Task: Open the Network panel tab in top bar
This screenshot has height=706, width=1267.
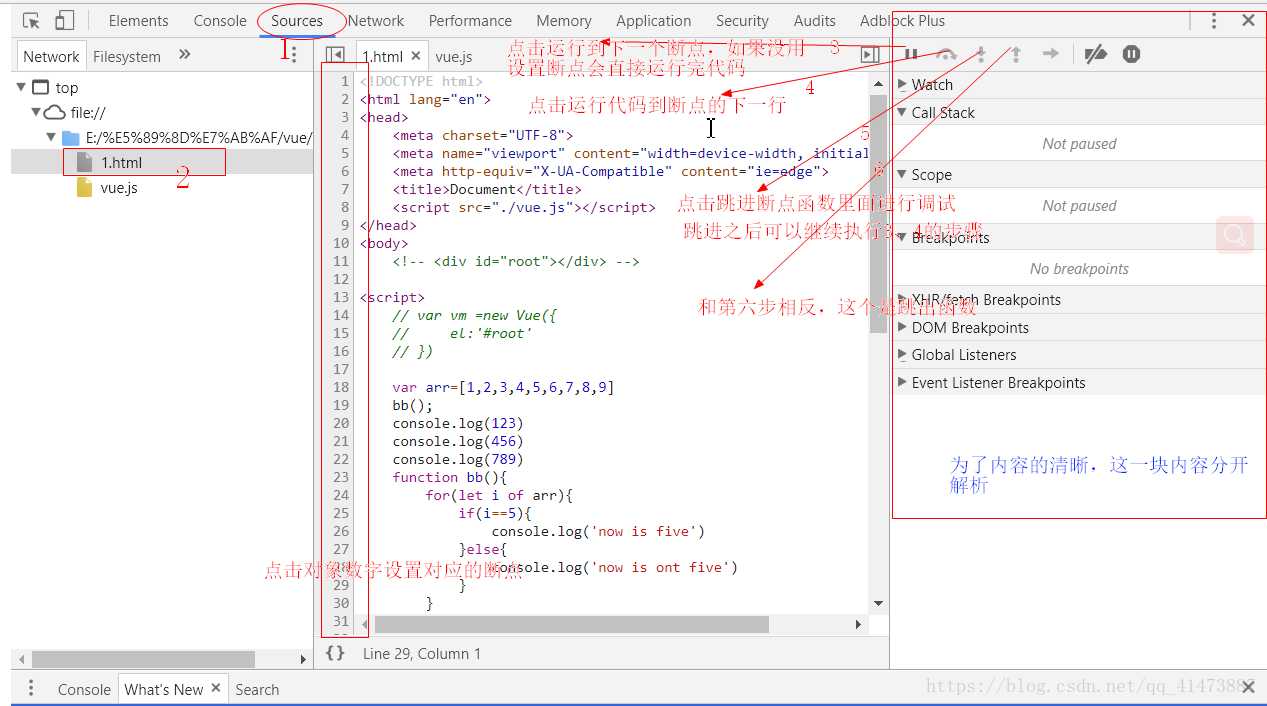Action: 376,20
